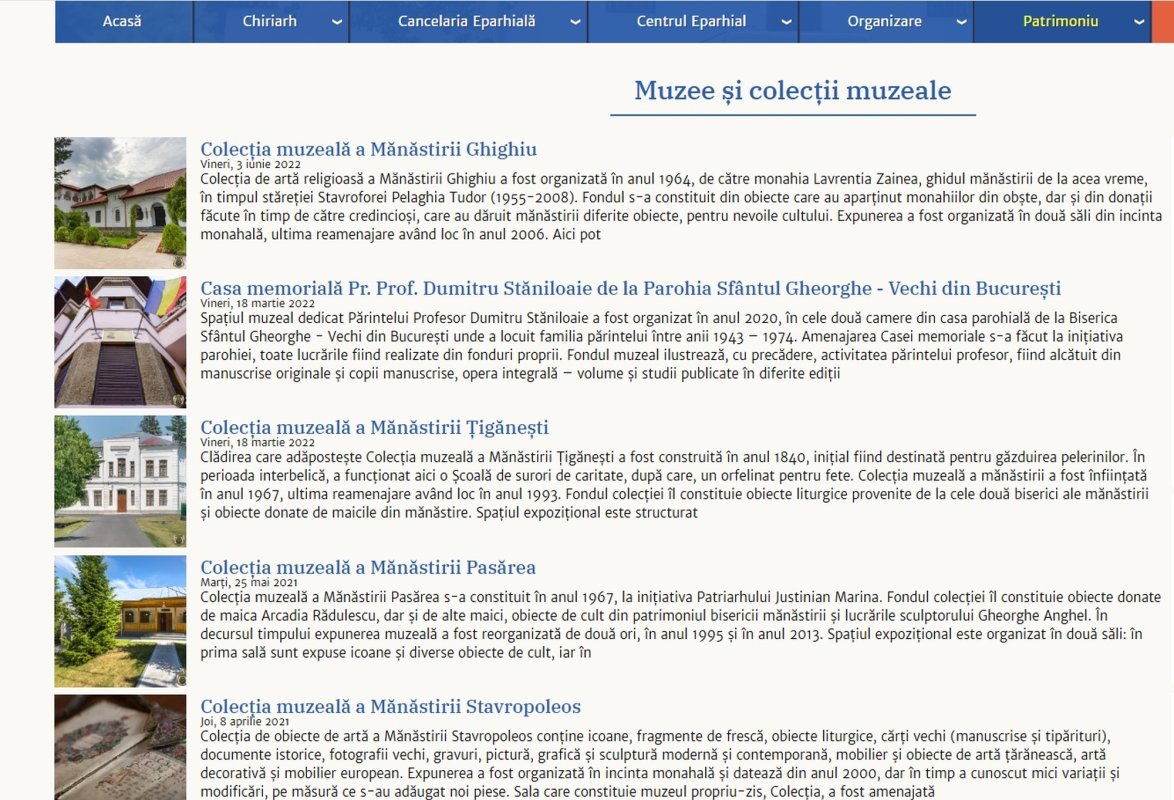Image resolution: width=1174 pixels, height=800 pixels.
Task: Click the Țigănești white building thumbnail
Action: click(x=120, y=481)
